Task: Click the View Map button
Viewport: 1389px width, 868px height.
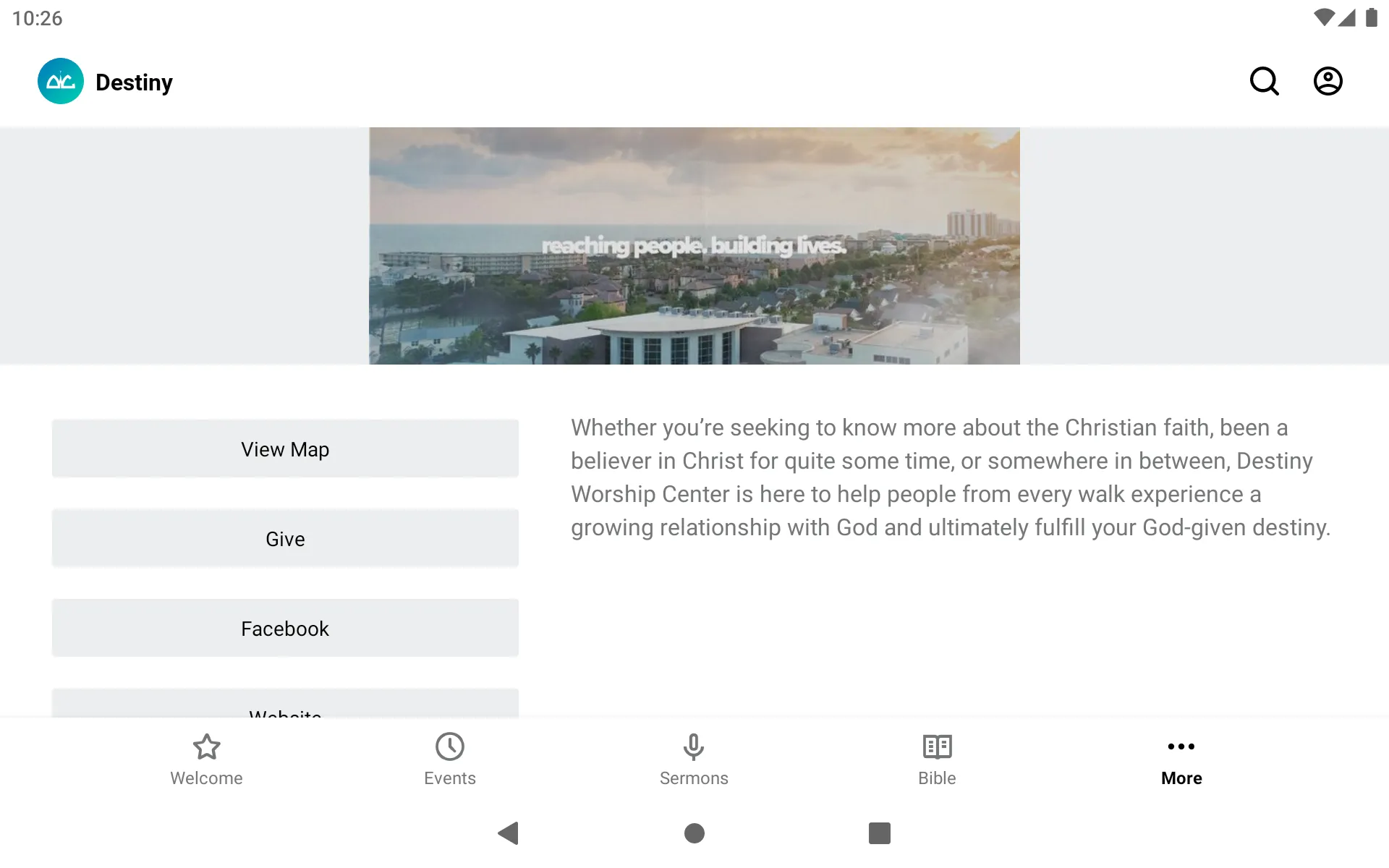Action: 285,449
